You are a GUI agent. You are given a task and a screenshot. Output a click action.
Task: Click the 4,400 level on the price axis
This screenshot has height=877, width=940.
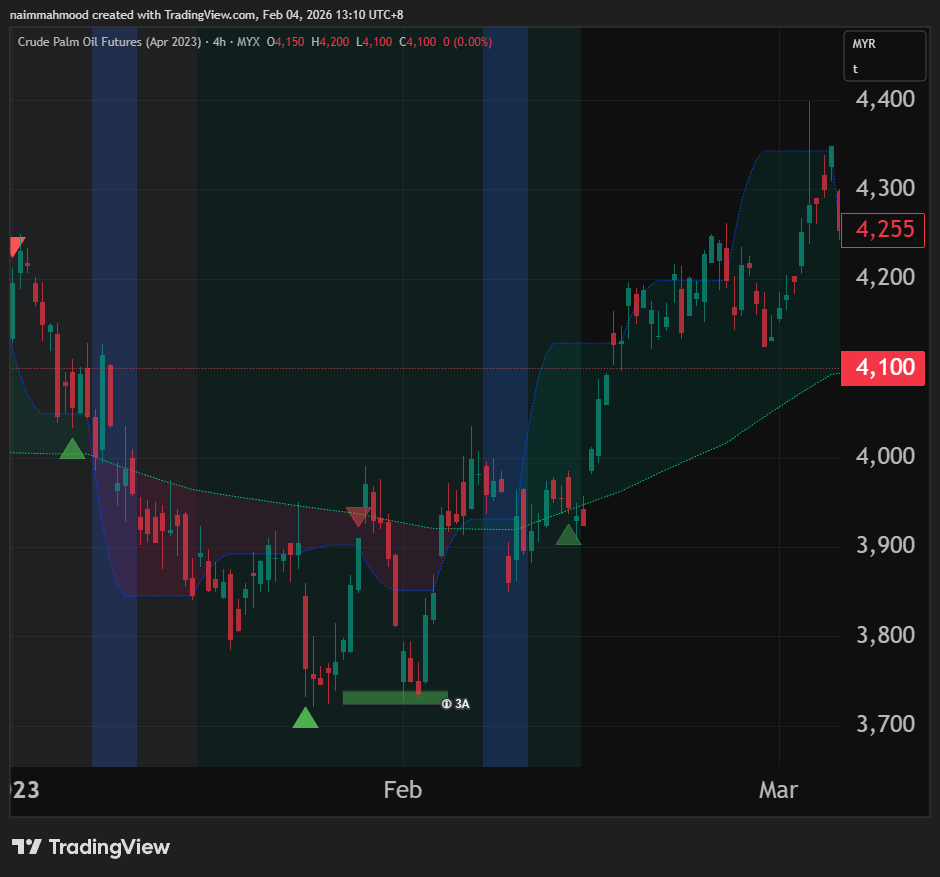pyautogui.click(x=885, y=99)
